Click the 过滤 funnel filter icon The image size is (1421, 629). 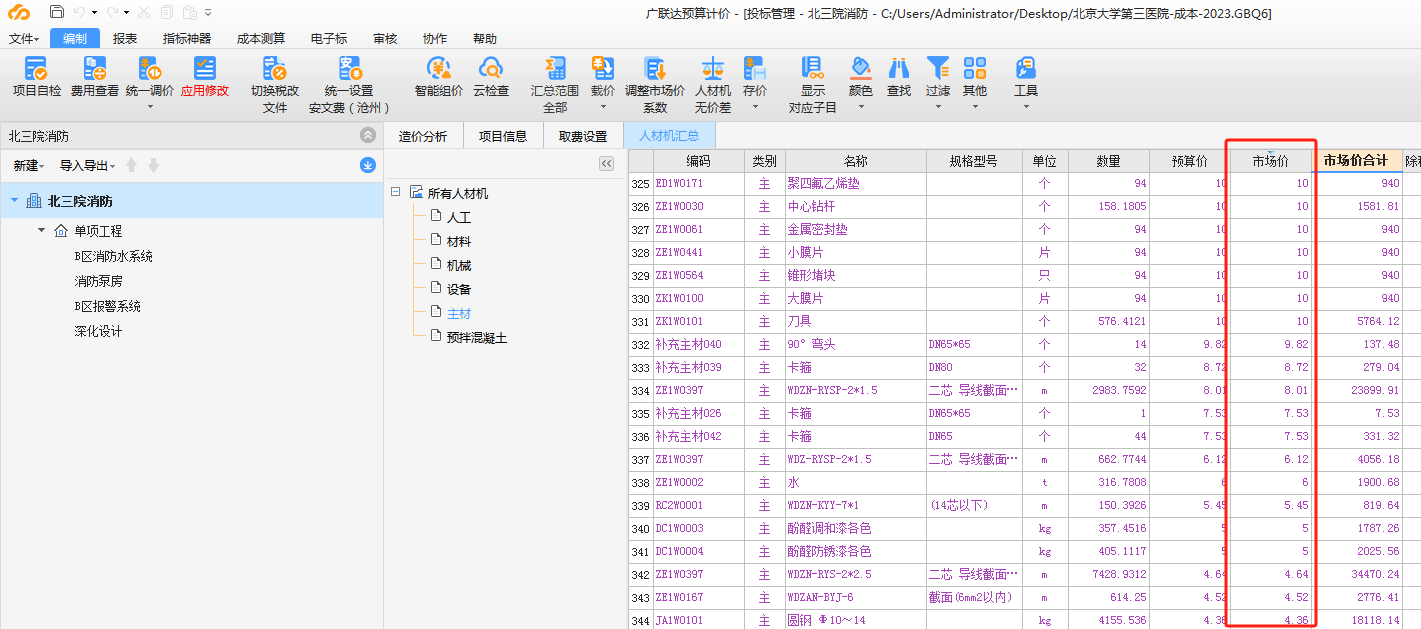tap(938, 68)
